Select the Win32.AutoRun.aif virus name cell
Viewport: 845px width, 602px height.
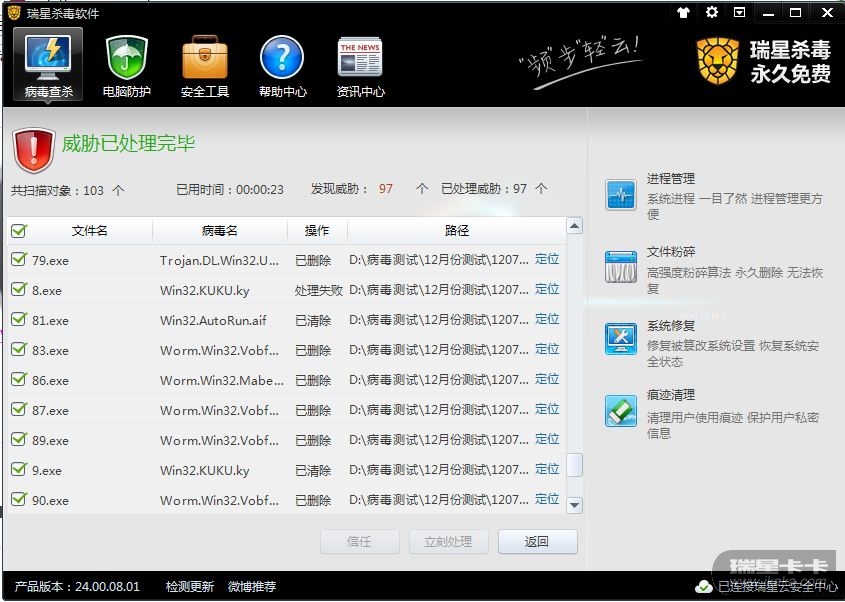point(213,320)
